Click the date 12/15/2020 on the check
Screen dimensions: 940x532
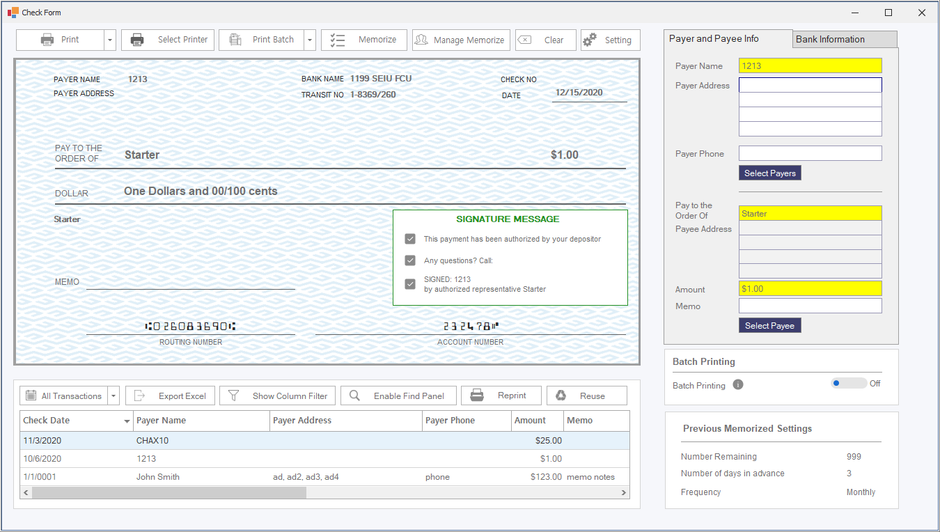click(579, 92)
